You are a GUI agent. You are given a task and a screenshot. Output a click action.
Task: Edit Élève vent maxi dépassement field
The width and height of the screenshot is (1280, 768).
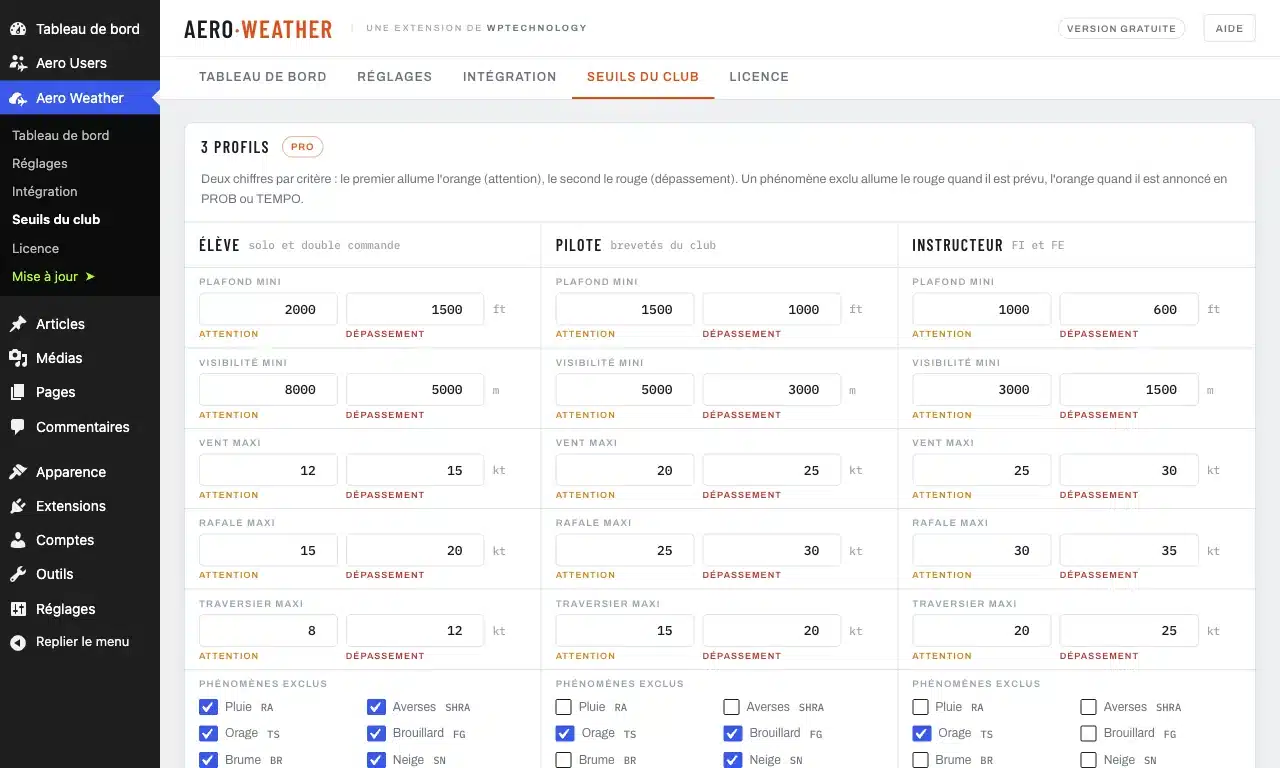click(415, 470)
